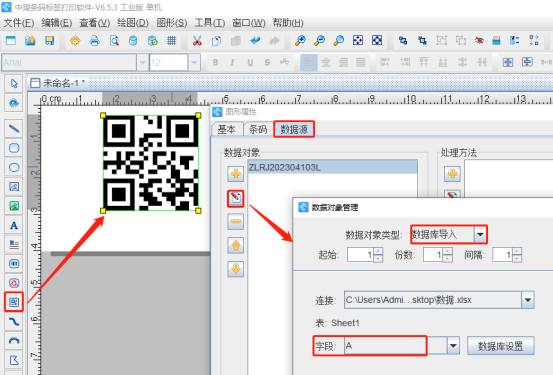This screenshot has height=375, width=553.
Task: Toggle center text alignment
Action: (326, 62)
